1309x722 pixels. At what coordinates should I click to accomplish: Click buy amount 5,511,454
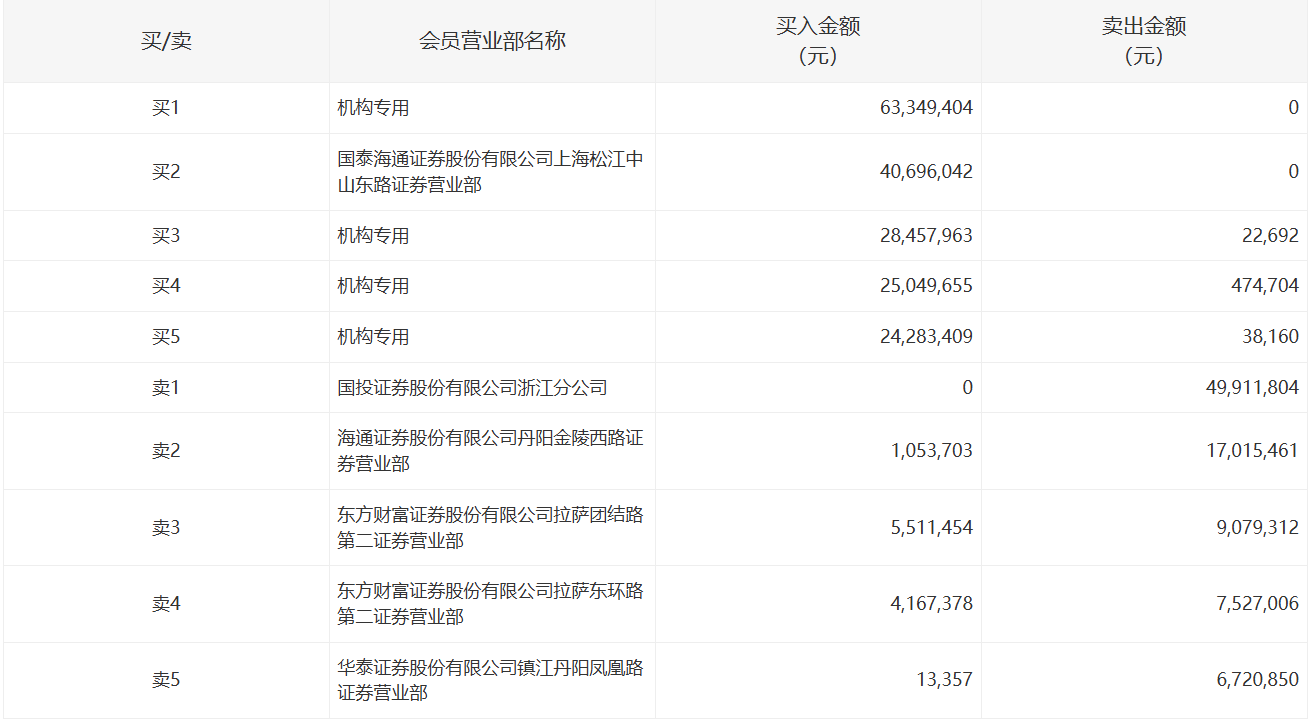[x=932, y=528]
